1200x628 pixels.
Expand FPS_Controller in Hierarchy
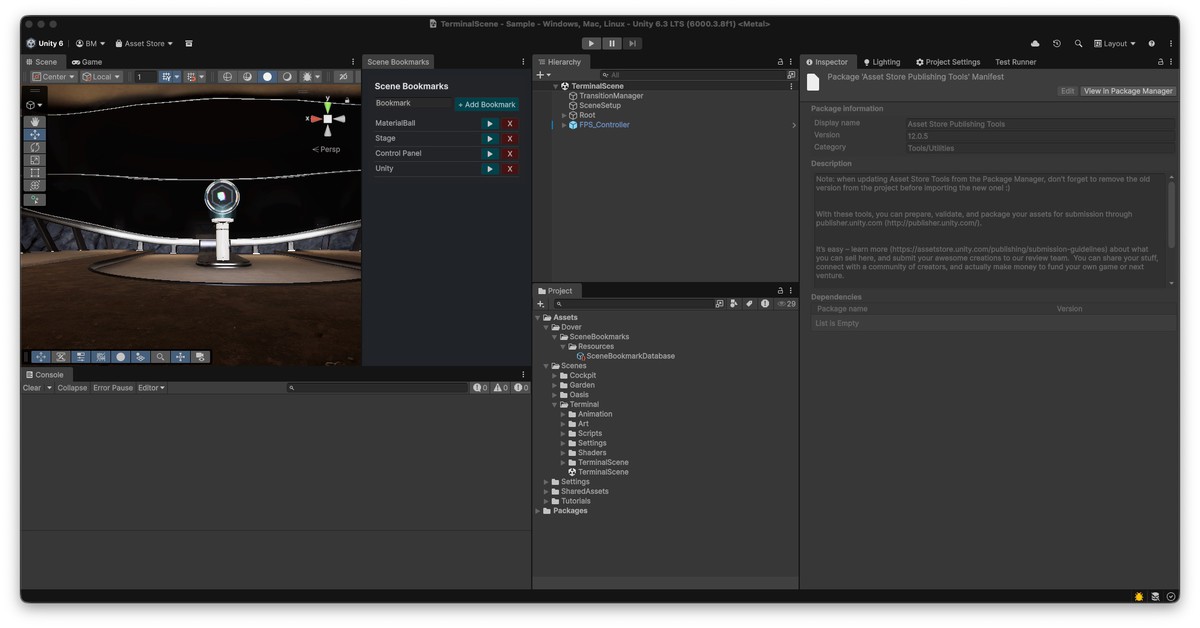coord(564,125)
